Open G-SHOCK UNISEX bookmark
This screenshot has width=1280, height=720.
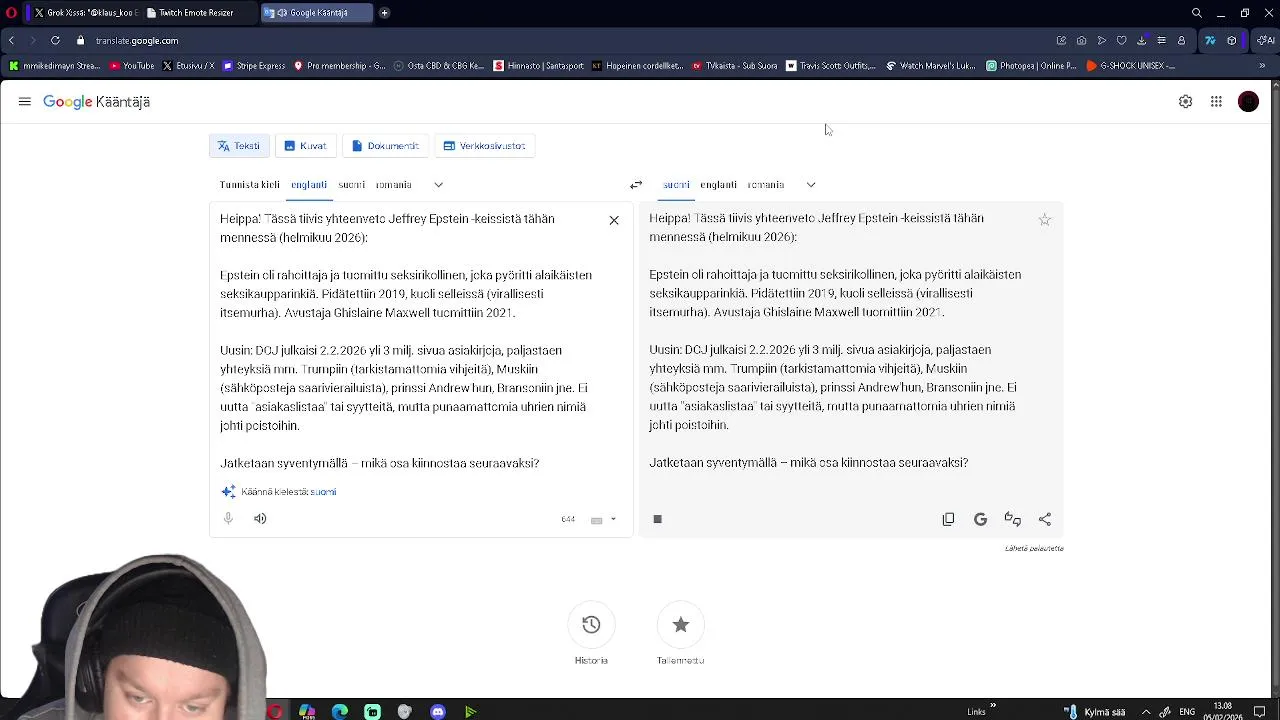point(1131,66)
